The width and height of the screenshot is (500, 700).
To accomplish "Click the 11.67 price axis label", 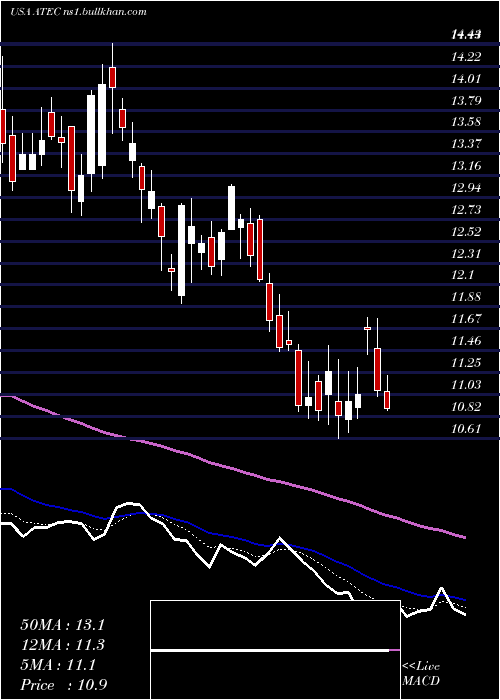I will point(466,319).
